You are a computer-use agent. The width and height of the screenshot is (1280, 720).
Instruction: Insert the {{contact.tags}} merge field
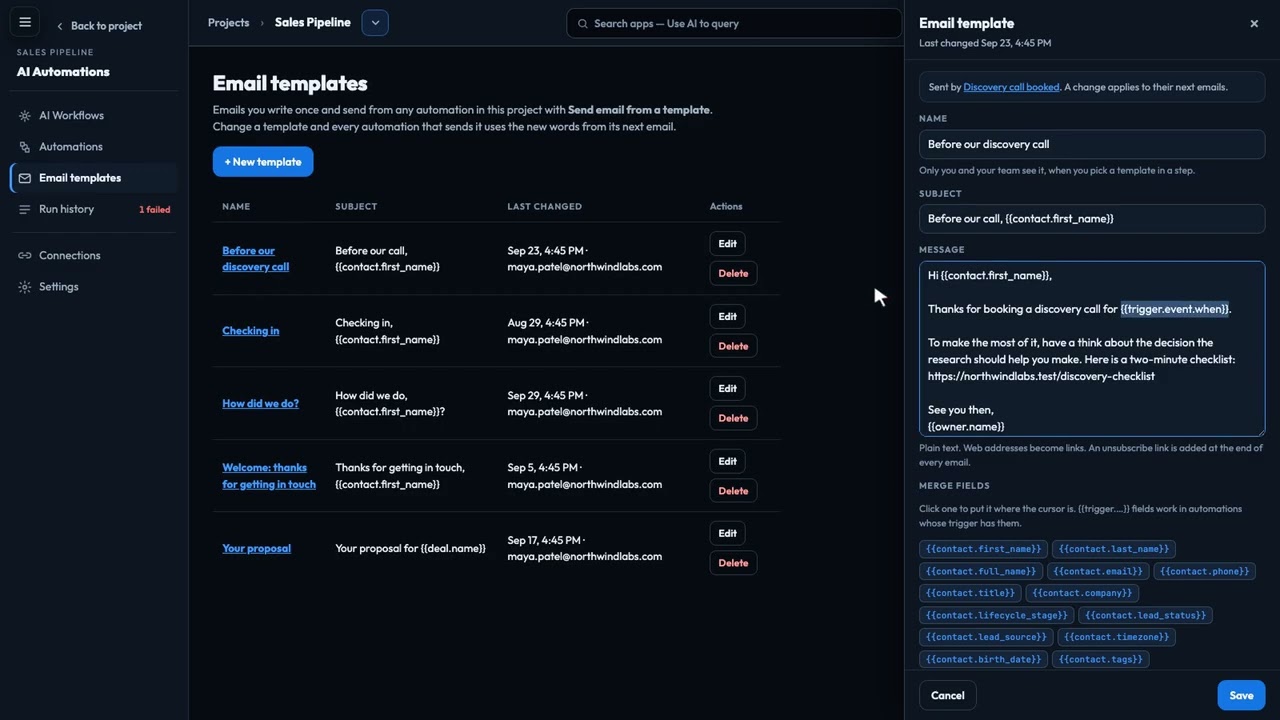[1100, 659]
